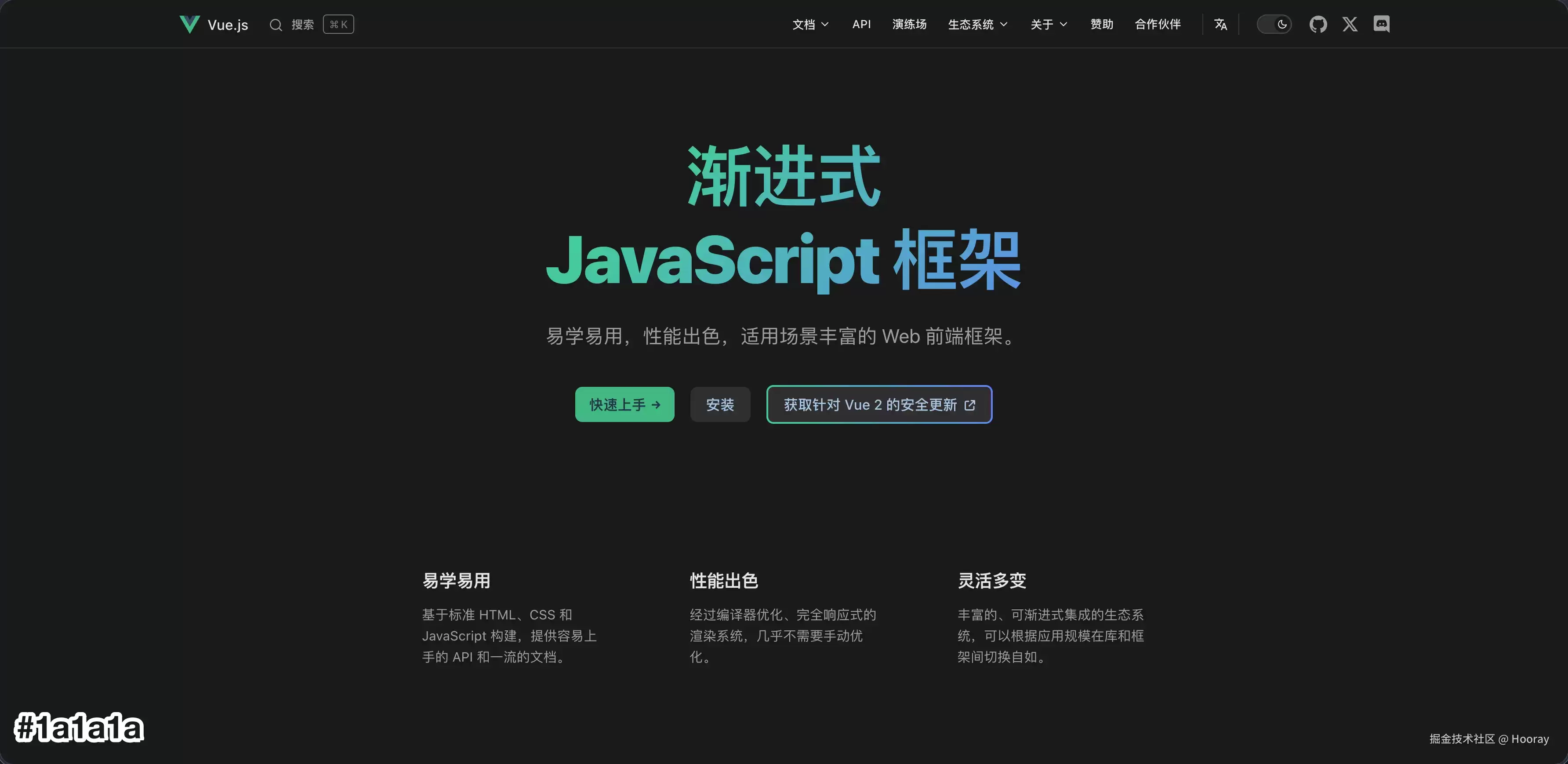Go to the 赞助 sponsor page
1568x764 pixels.
tap(1102, 24)
